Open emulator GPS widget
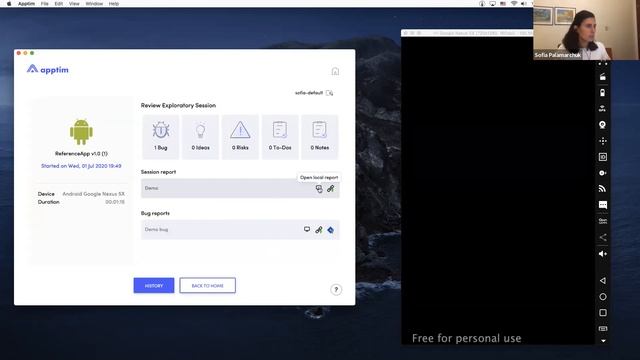640x360 pixels. click(603, 109)
